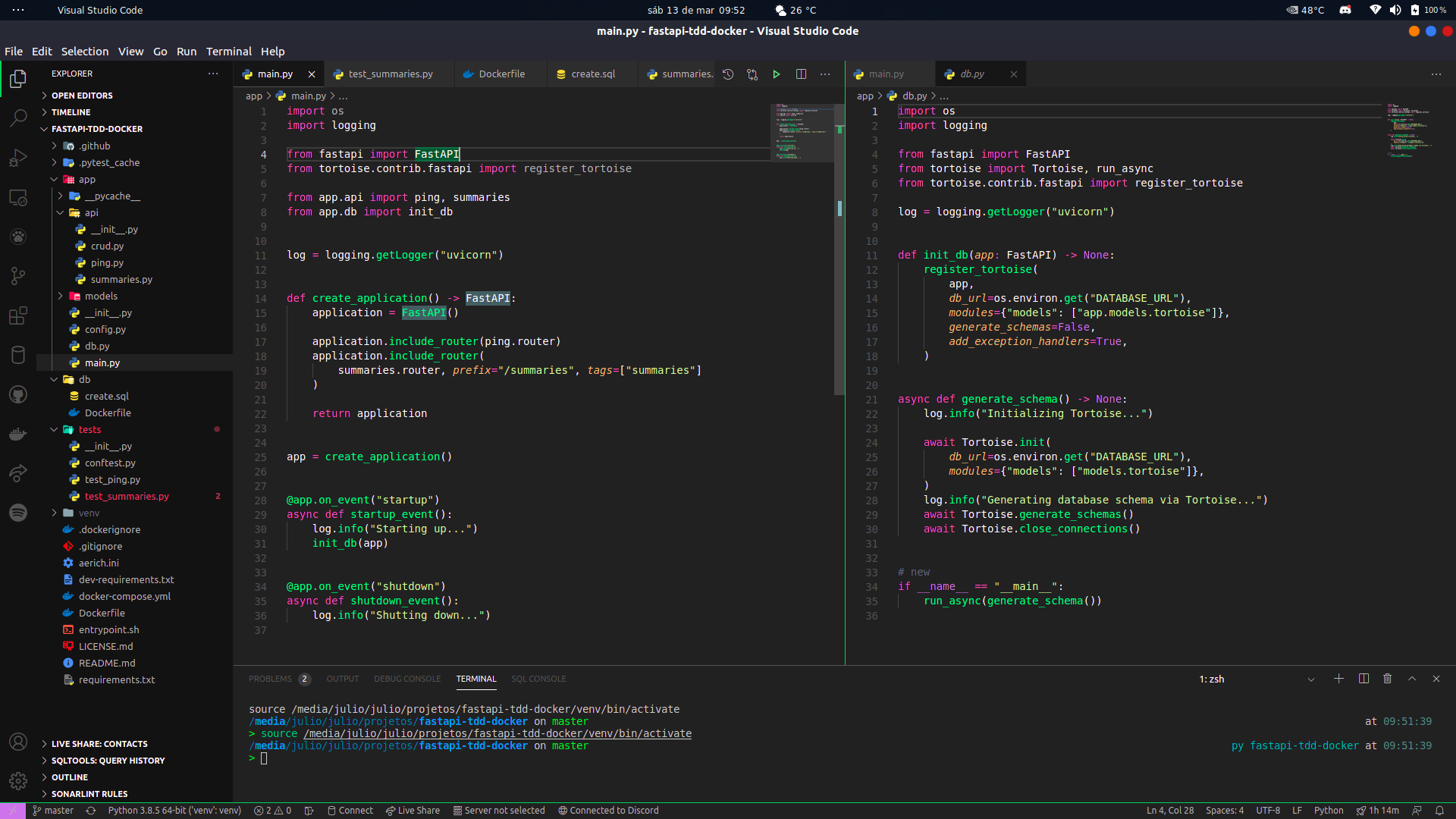Image resolution: width=1456 pixels, height=819 pixels.
Task: Open the Search view in activity bar
Action: [18, 118]
